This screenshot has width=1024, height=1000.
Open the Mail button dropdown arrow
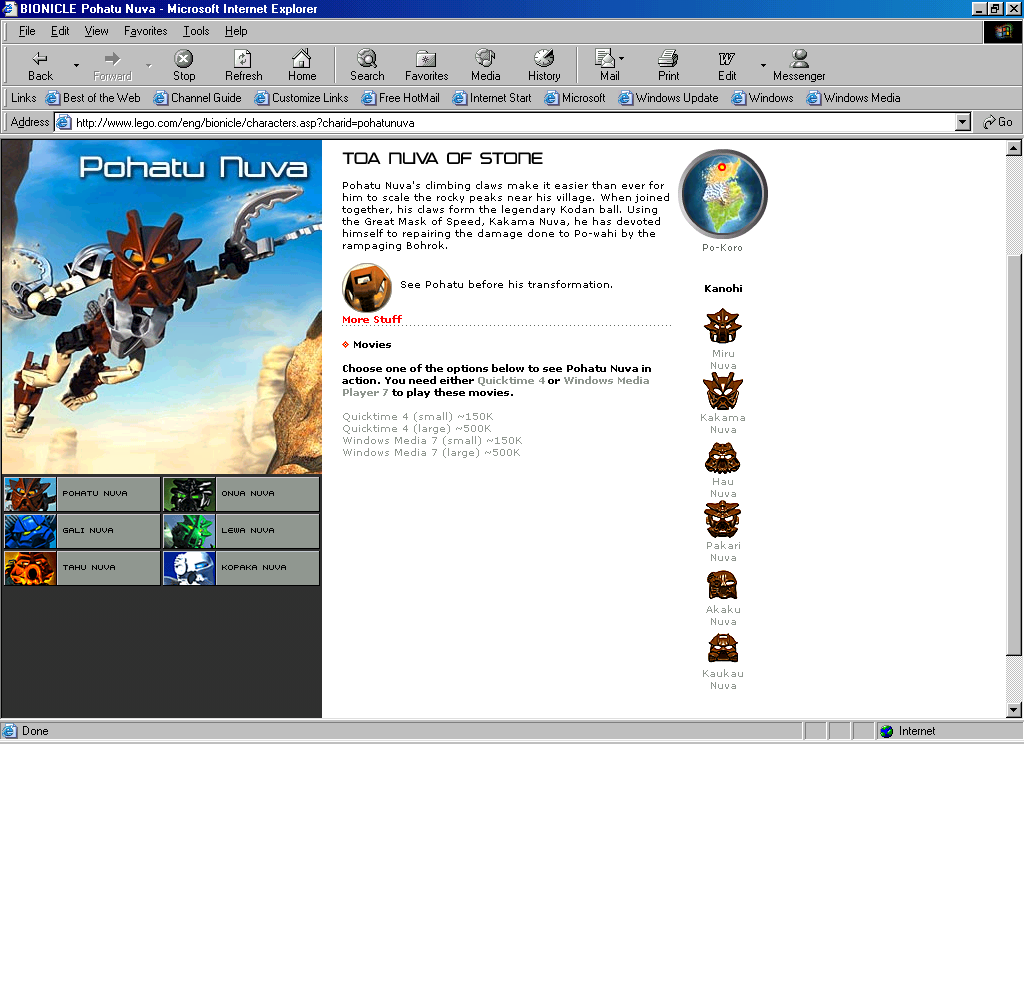[621, 59]
